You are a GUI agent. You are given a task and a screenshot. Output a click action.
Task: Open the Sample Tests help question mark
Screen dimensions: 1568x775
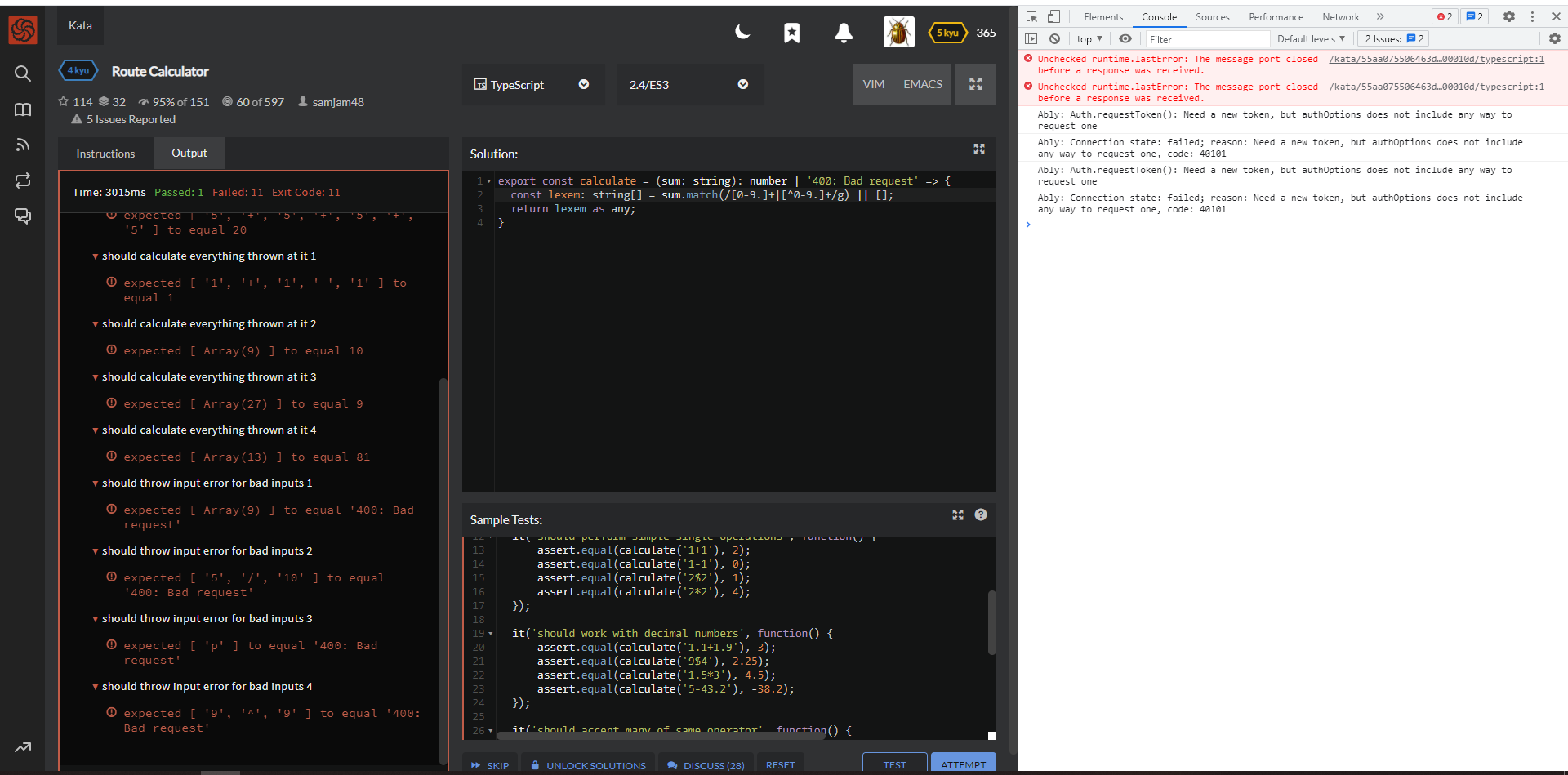pos(982,514)
